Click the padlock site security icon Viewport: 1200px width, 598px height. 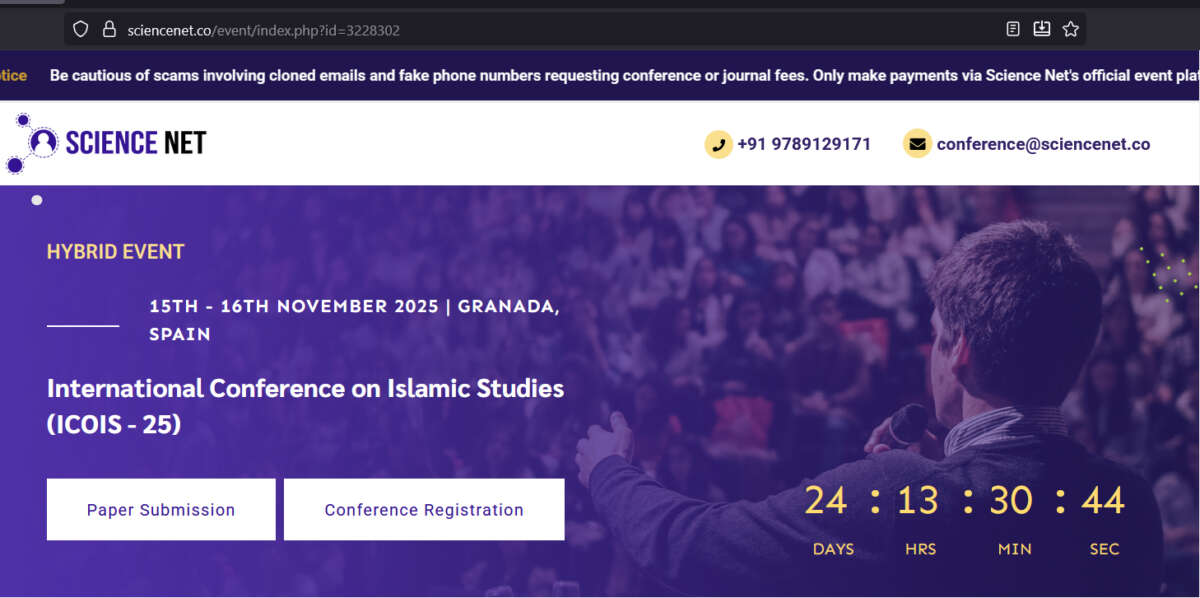pos(109,30)
